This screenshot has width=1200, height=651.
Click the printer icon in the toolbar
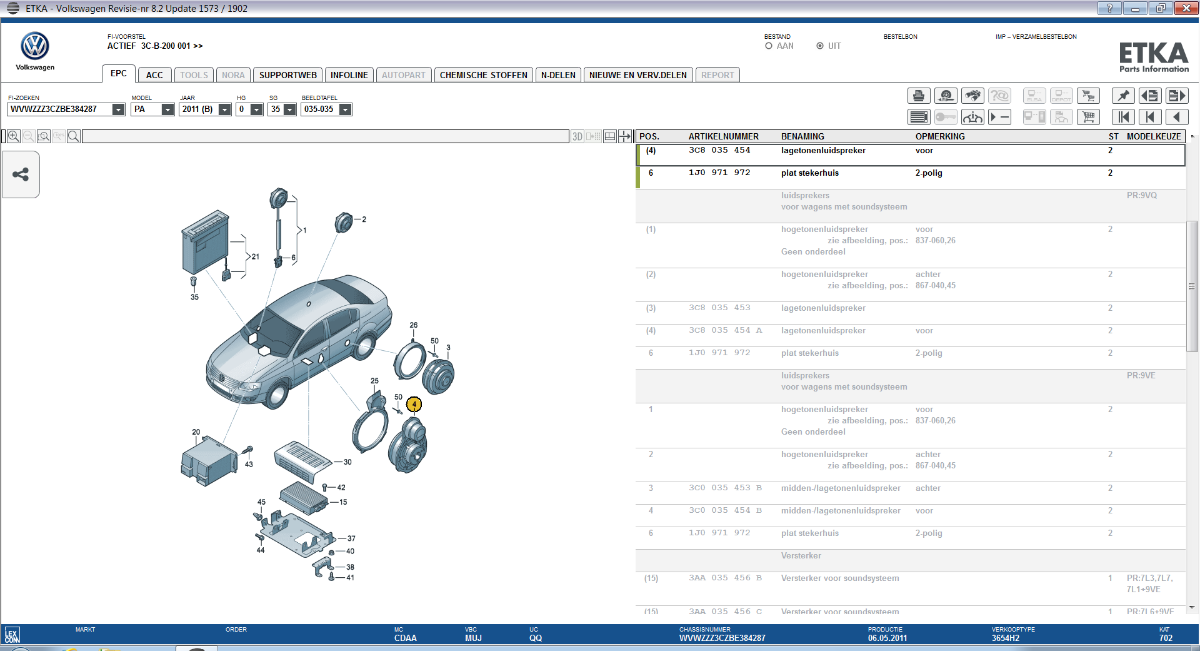coord(919,96)
